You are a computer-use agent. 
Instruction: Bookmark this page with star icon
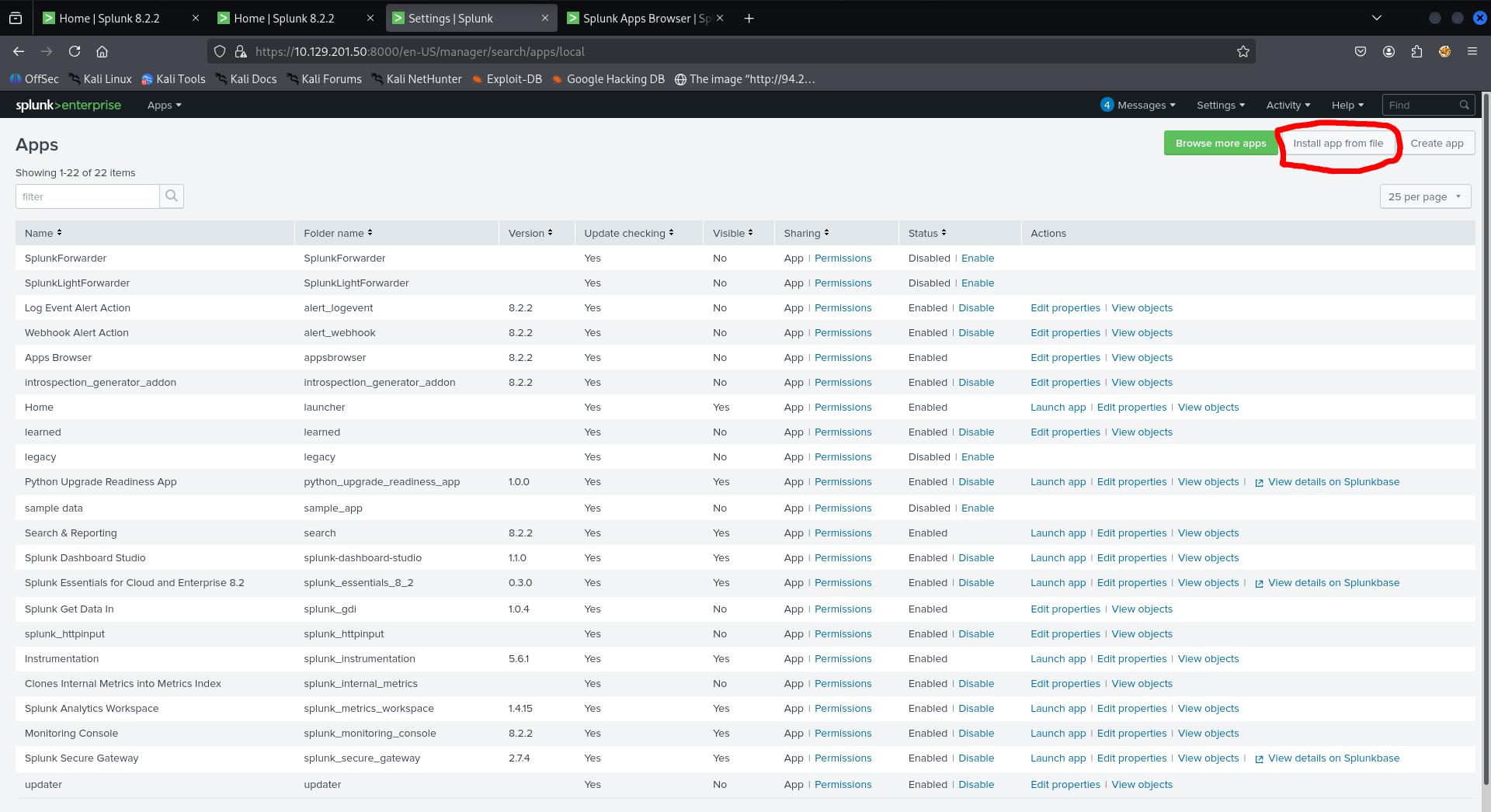(1242, 51)
